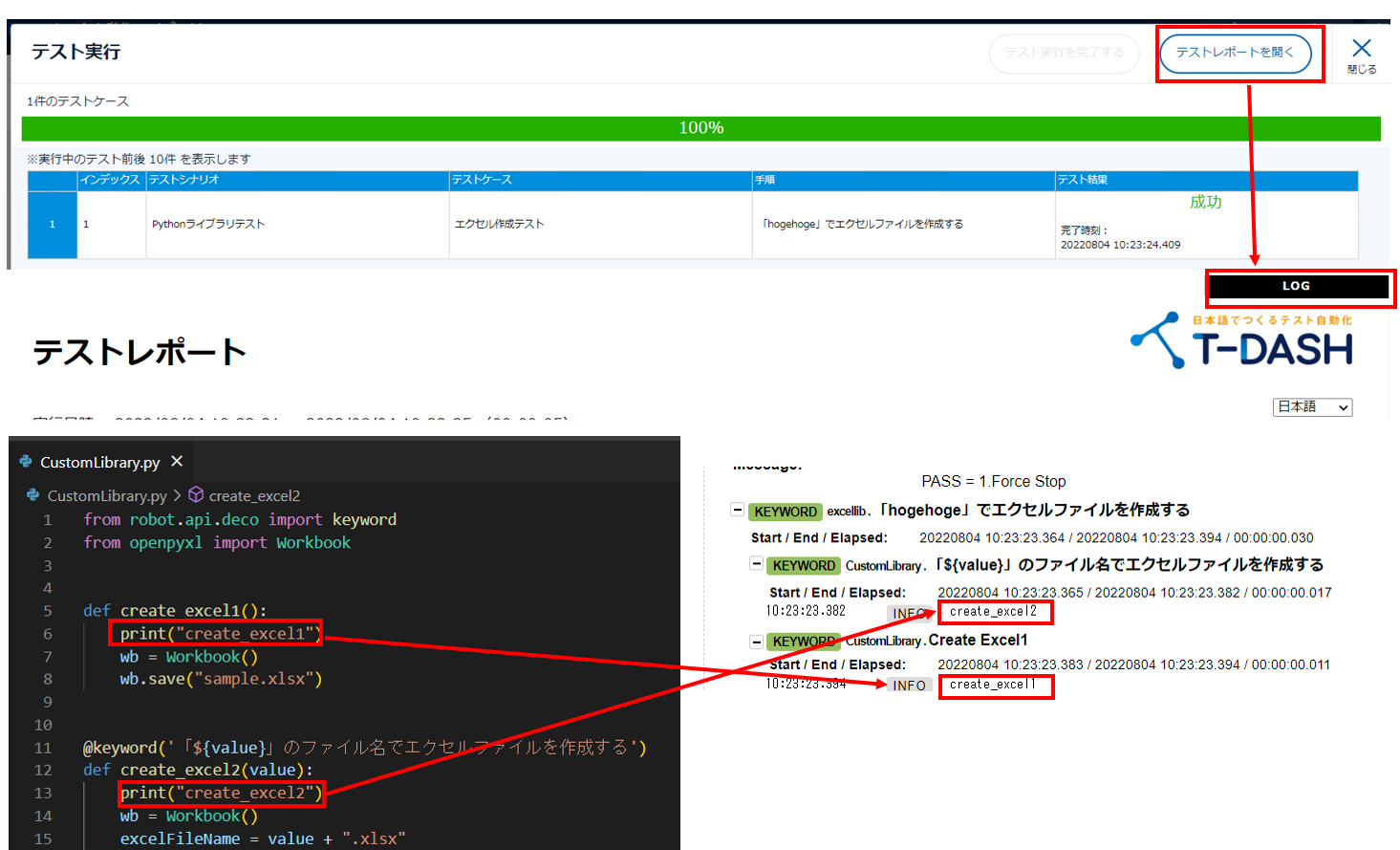Click the Python file icon on editor tab
The image size is (1400, 850).
[x=26, y=462]
